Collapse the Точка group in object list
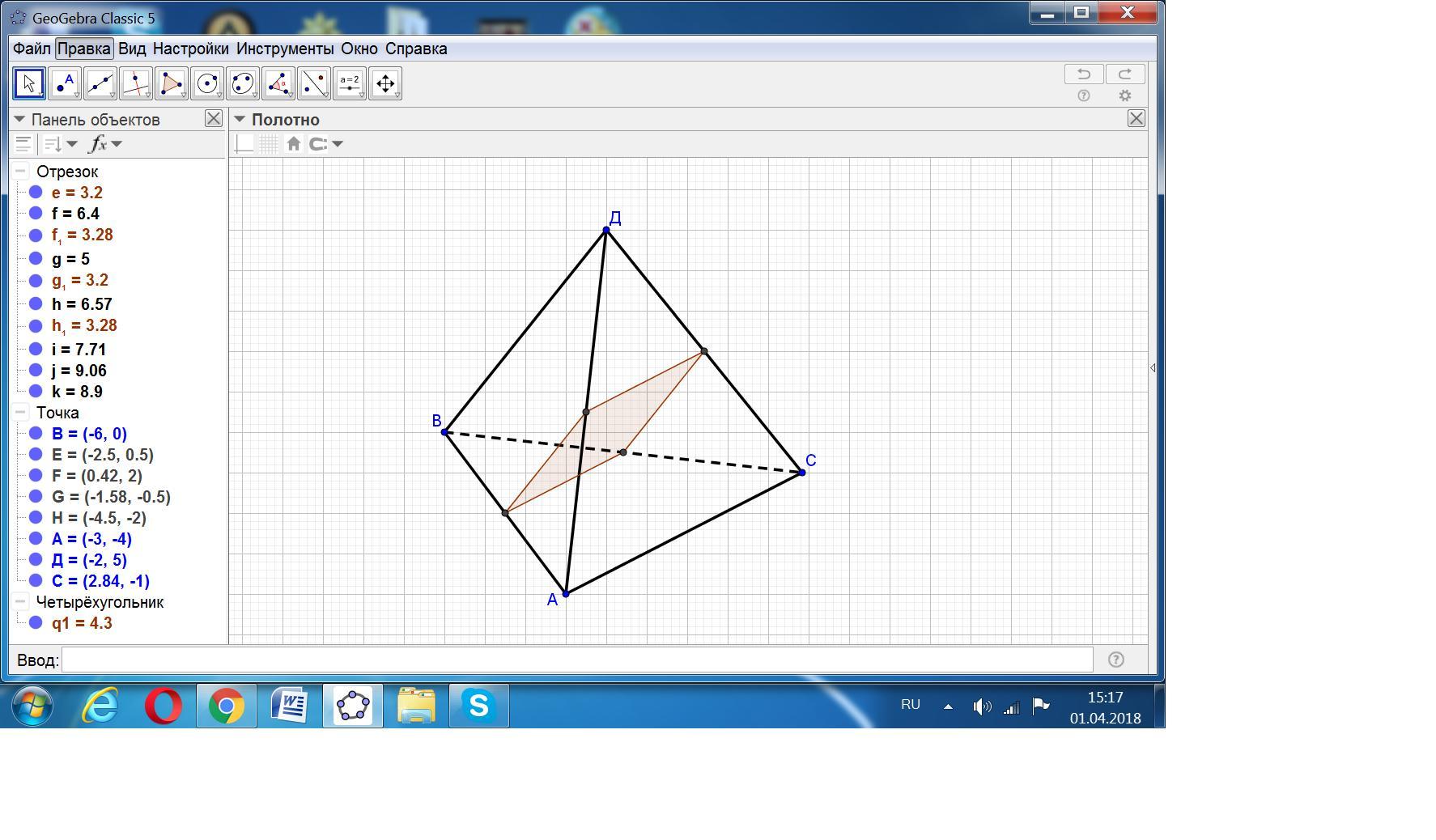This screenshot has height=840, width=1436. 20,413
